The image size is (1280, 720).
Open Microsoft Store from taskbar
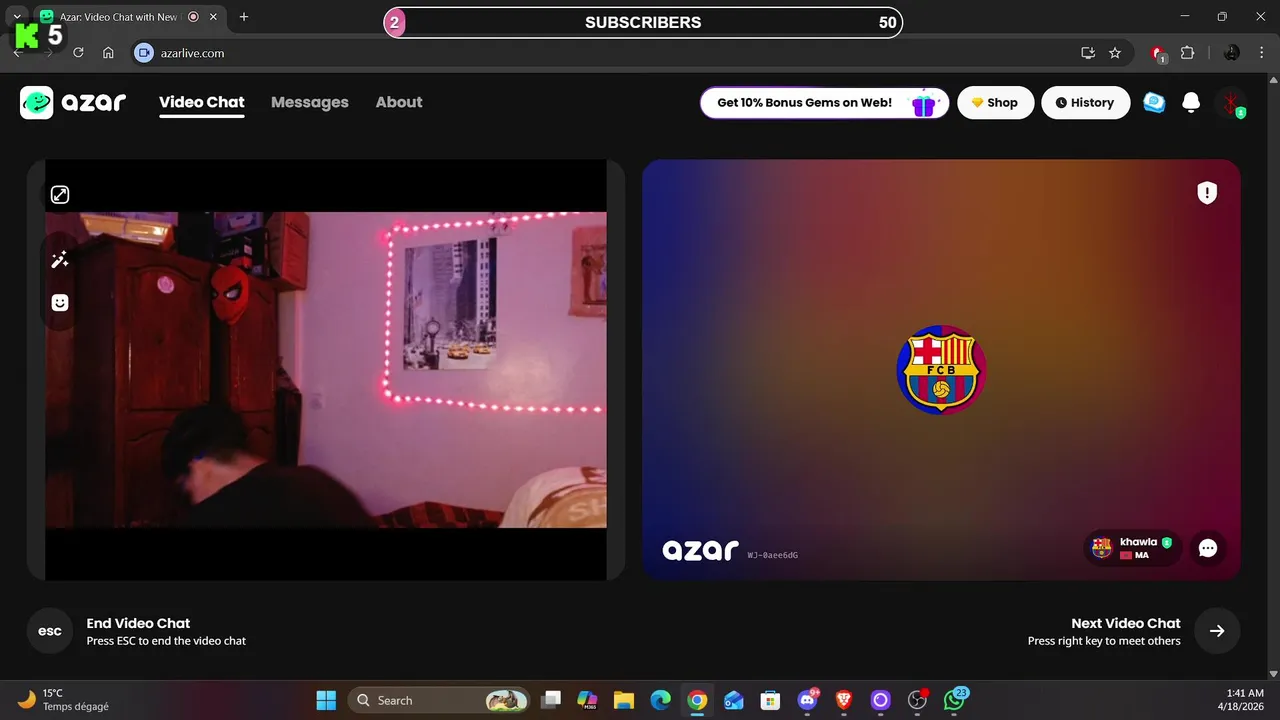tap(770, 700)
